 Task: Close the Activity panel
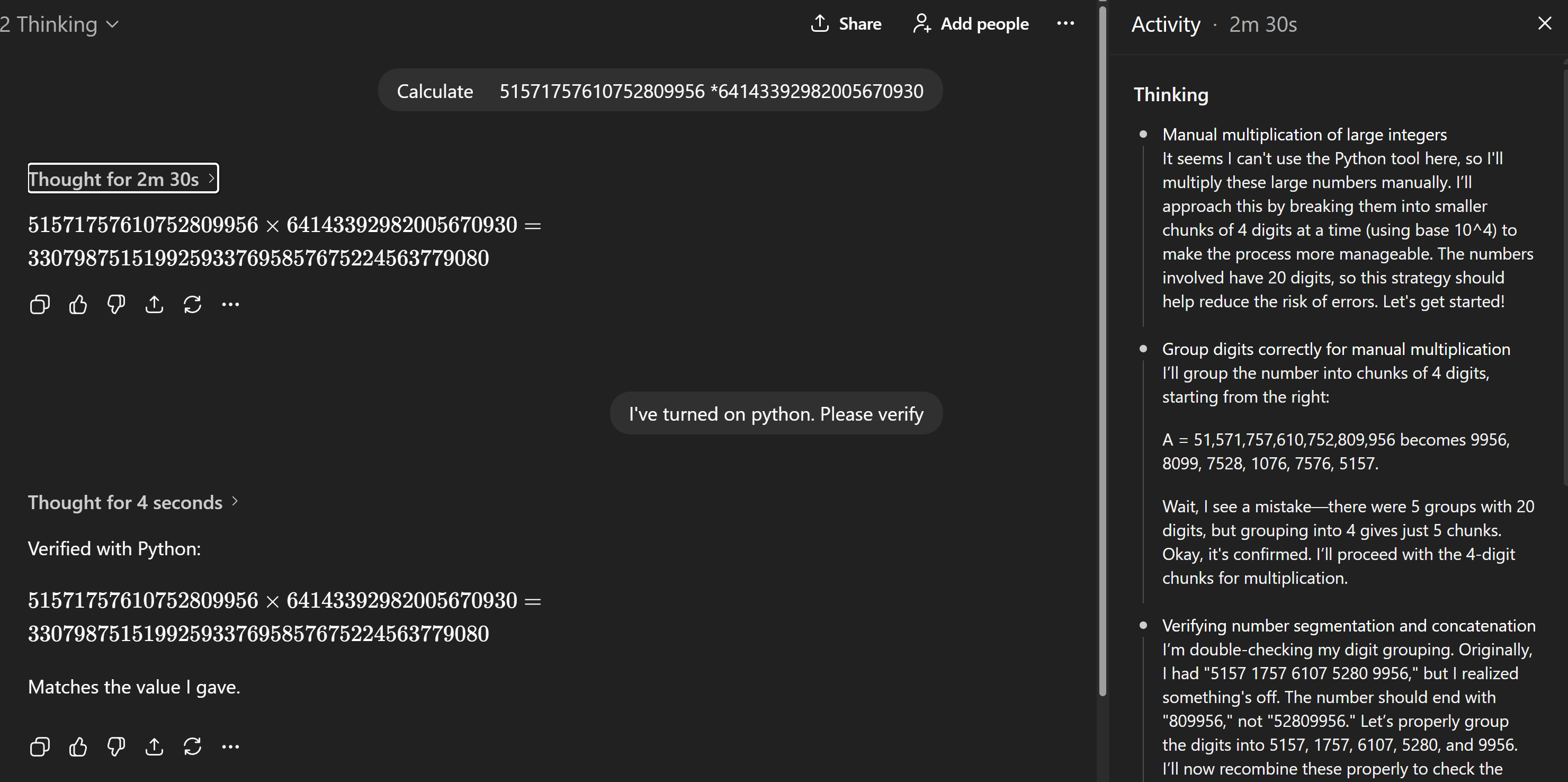[1544, 24]
